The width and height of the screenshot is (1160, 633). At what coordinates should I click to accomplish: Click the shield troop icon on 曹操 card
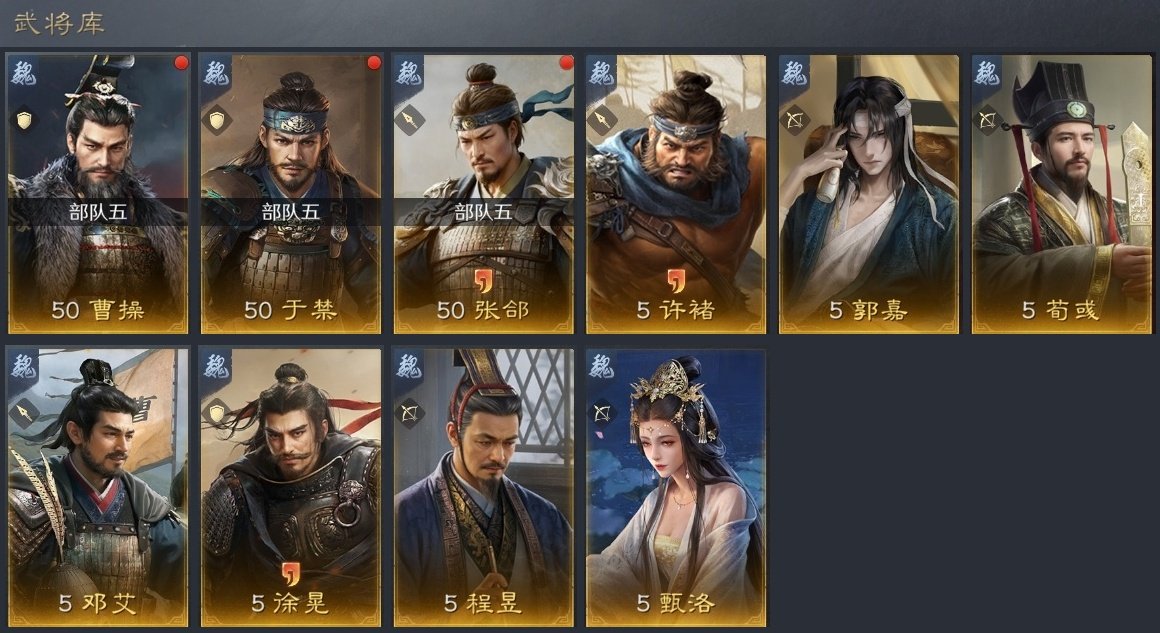coord(24,120)
